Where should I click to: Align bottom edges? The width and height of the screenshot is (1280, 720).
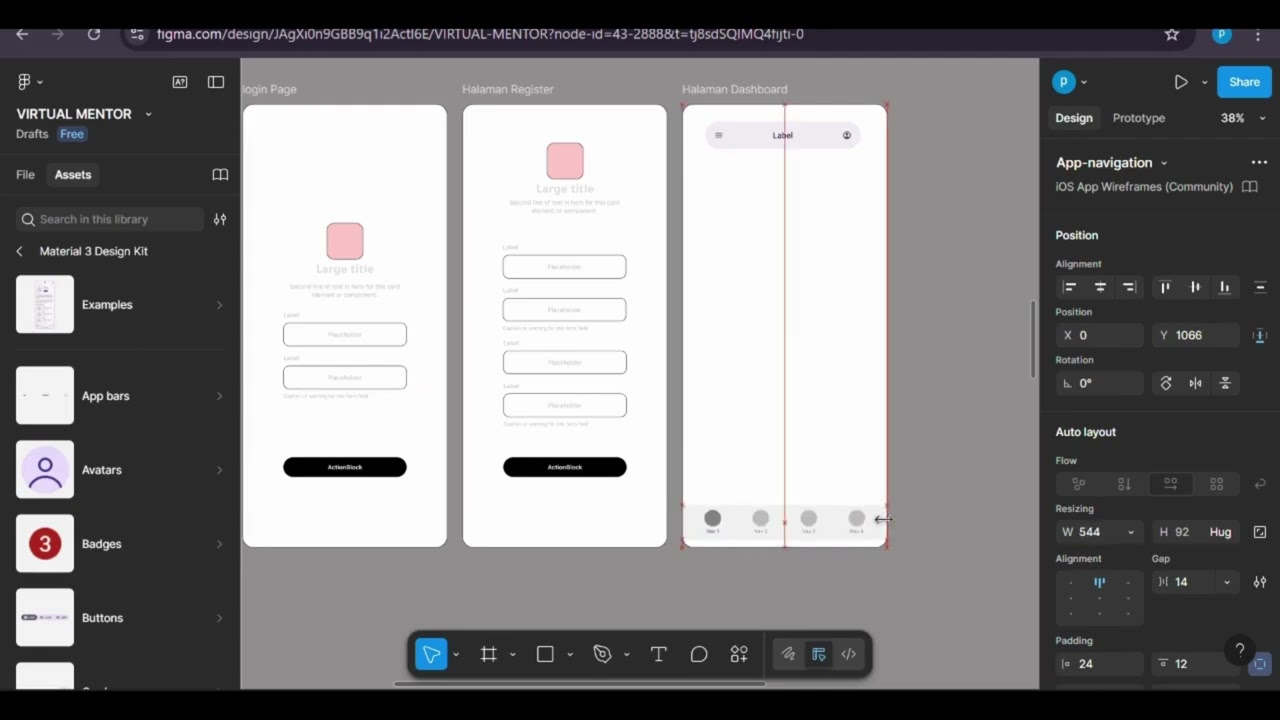pos(1224,287)
